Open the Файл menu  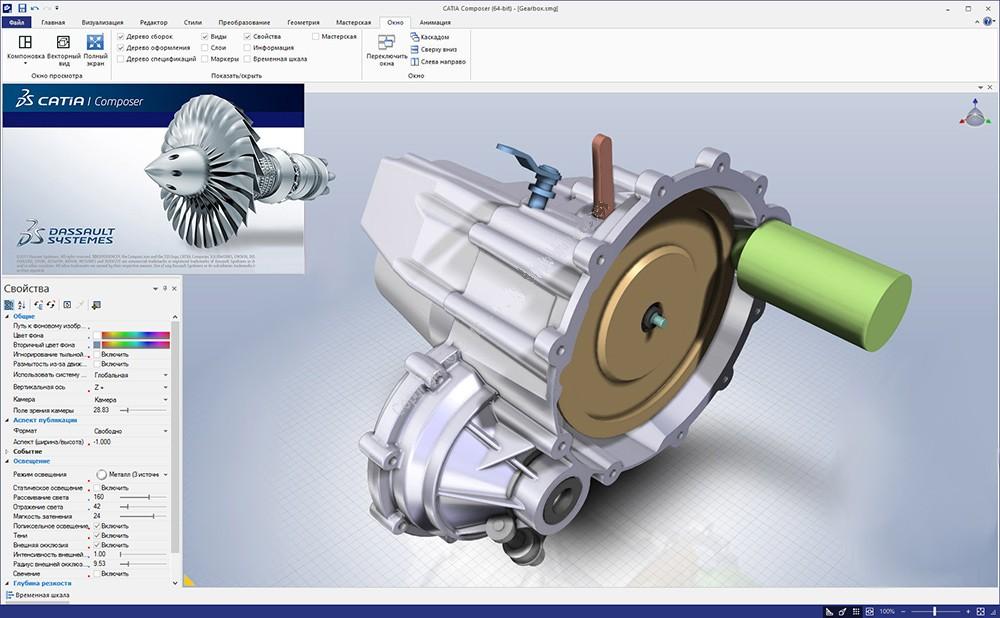(19, 21)
